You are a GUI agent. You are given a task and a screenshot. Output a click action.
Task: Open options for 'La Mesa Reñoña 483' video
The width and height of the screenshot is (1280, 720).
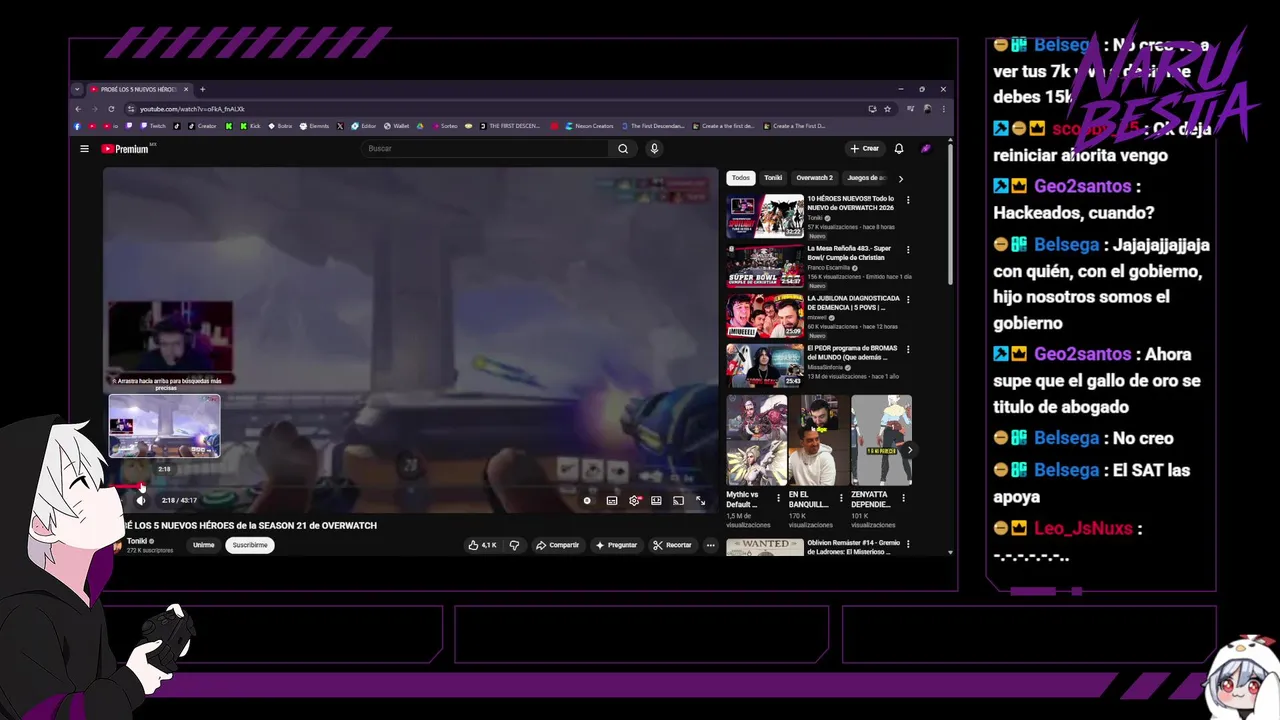tap(908, 250)
